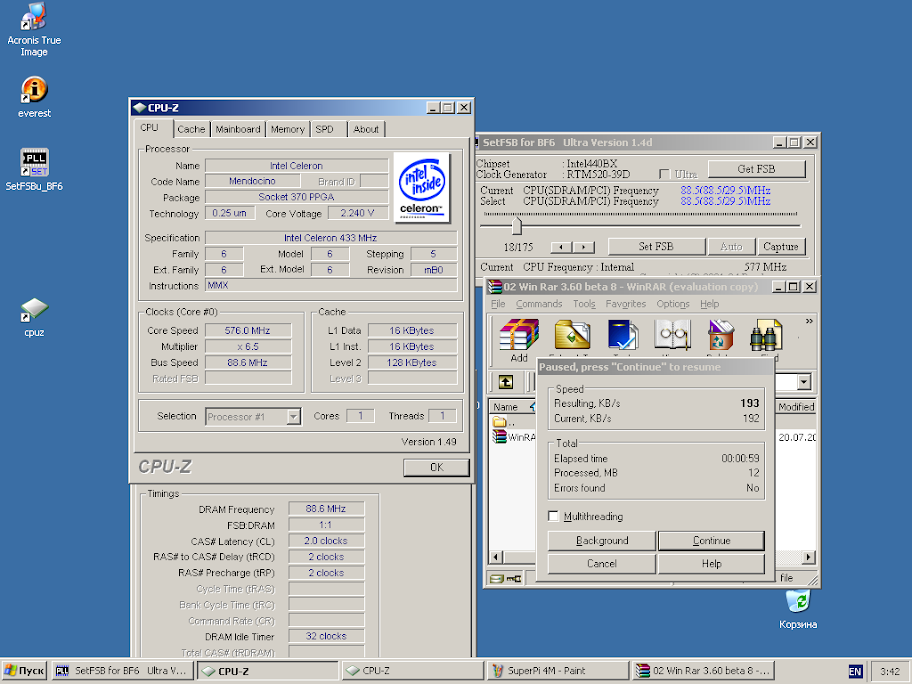
Task: Click the WinRAR Delete icon
Action: coord(720,337)
